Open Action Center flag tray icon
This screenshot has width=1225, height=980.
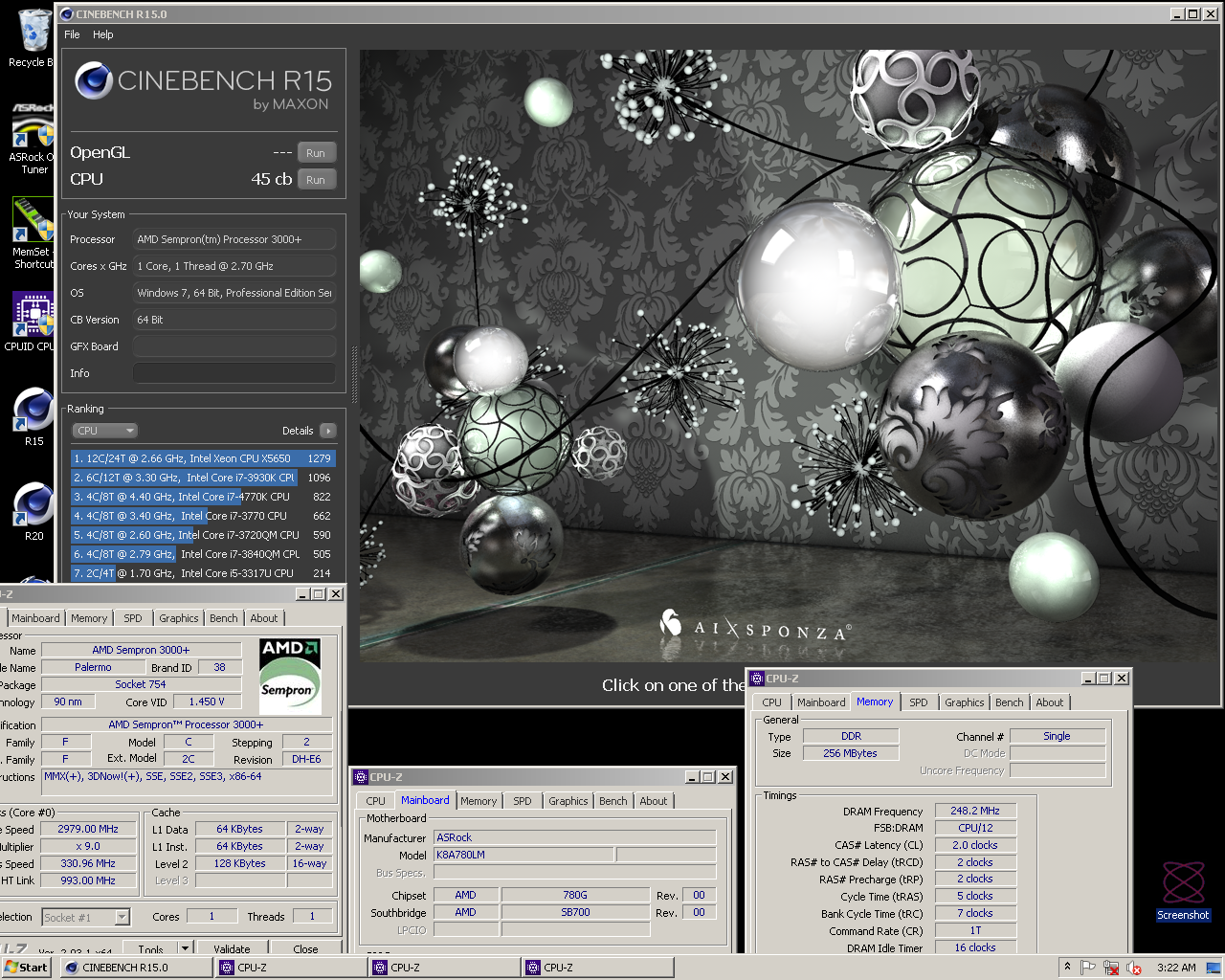coord(1088,968)
